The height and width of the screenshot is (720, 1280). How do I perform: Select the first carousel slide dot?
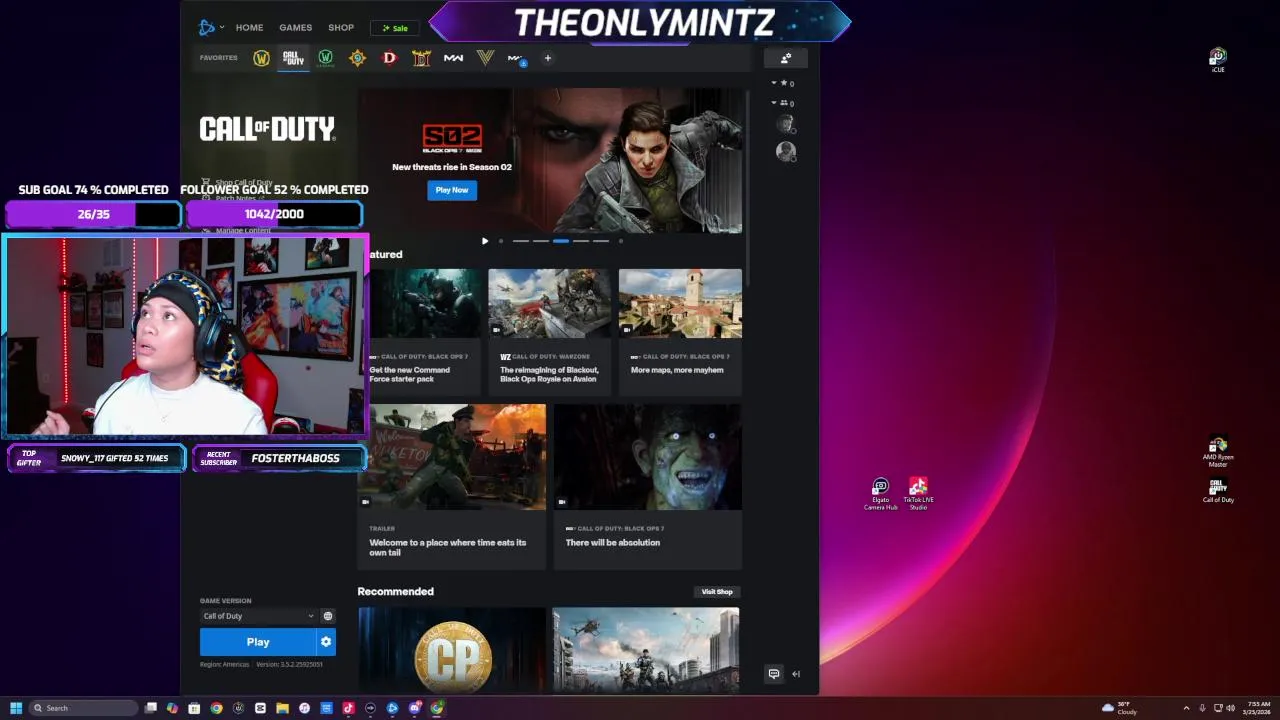501,241
